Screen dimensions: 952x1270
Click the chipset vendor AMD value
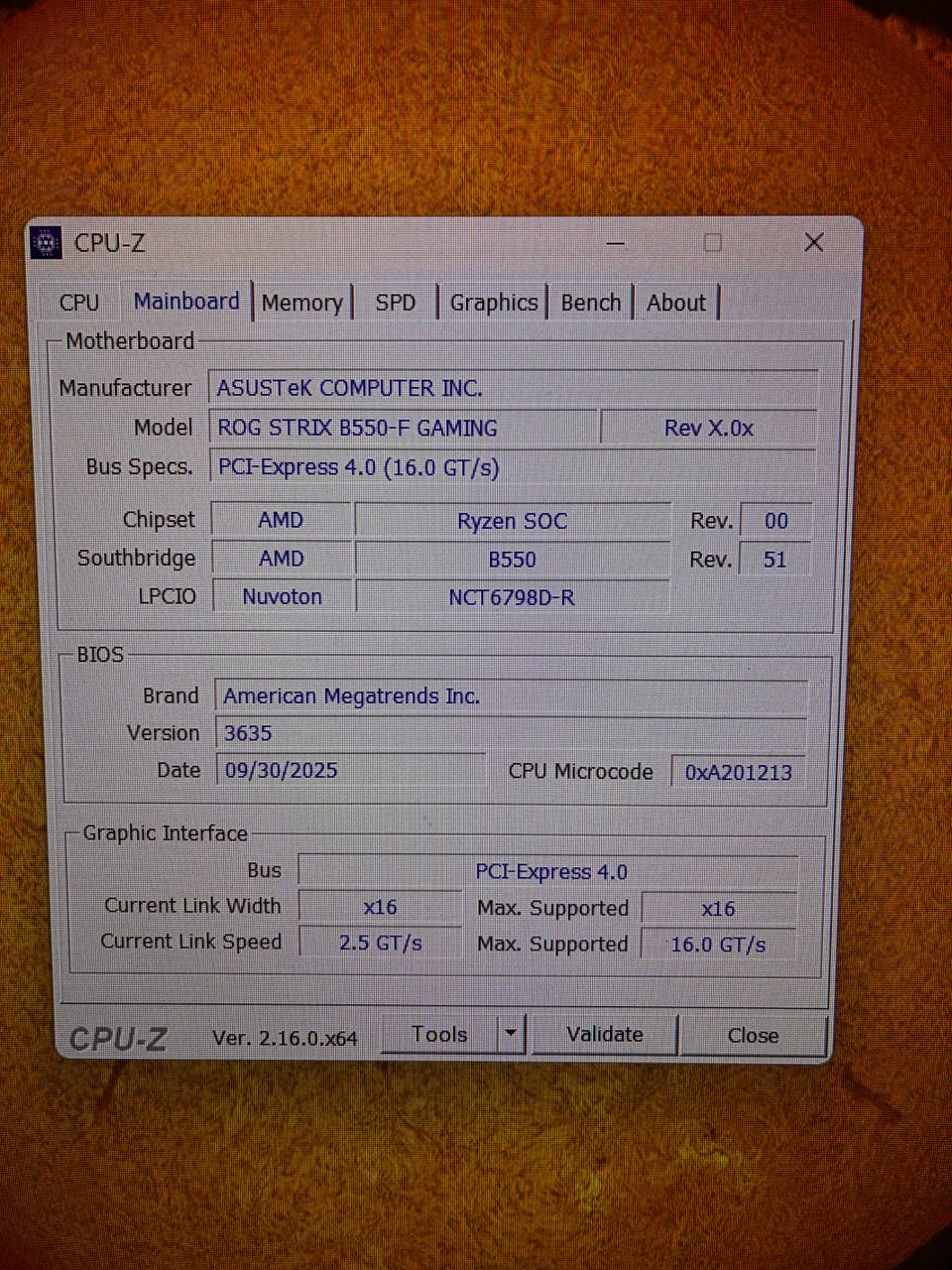click(281, 520)
